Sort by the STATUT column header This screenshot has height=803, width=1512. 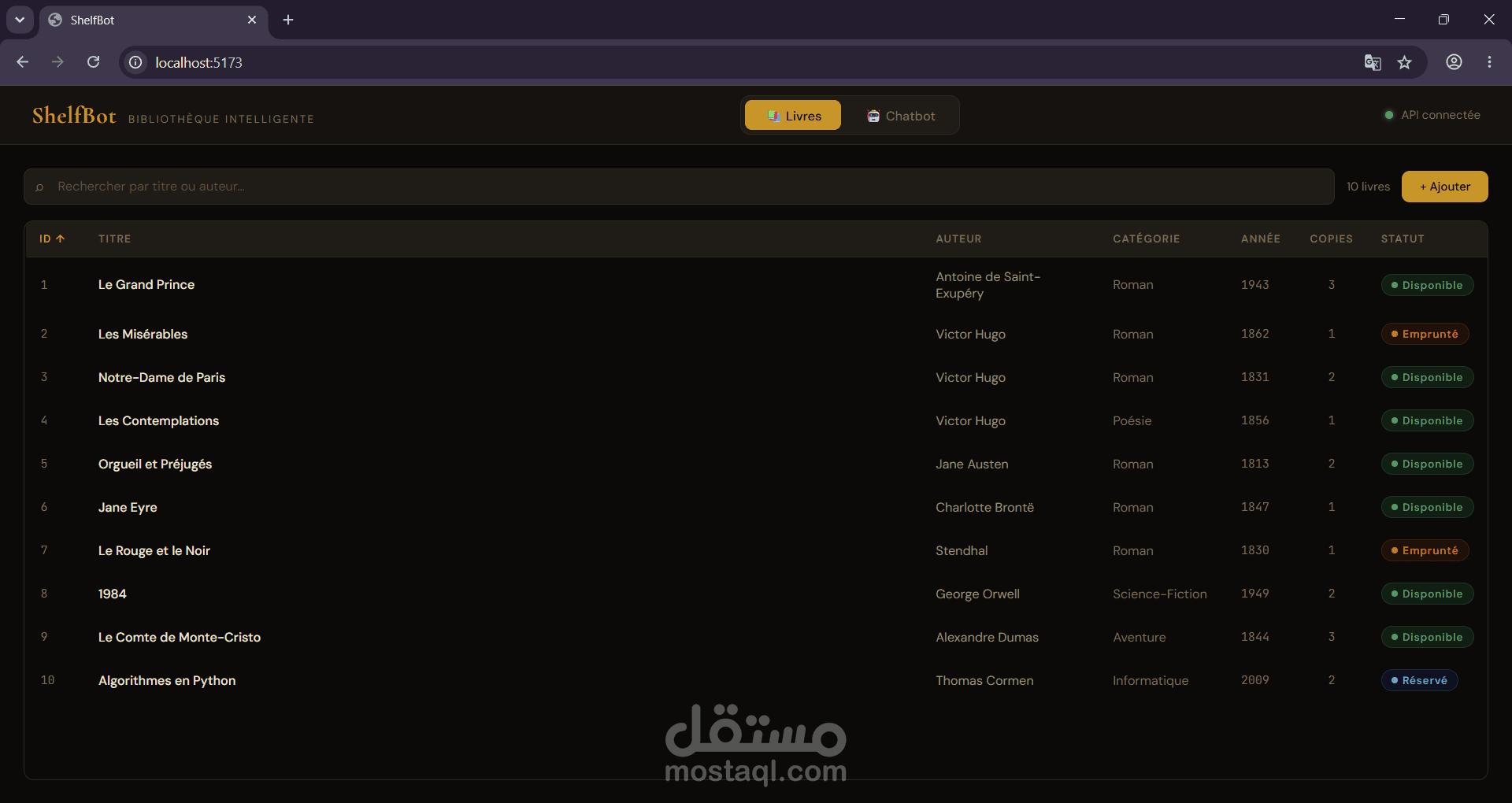pyautogui.click(x=1403, y=239)
